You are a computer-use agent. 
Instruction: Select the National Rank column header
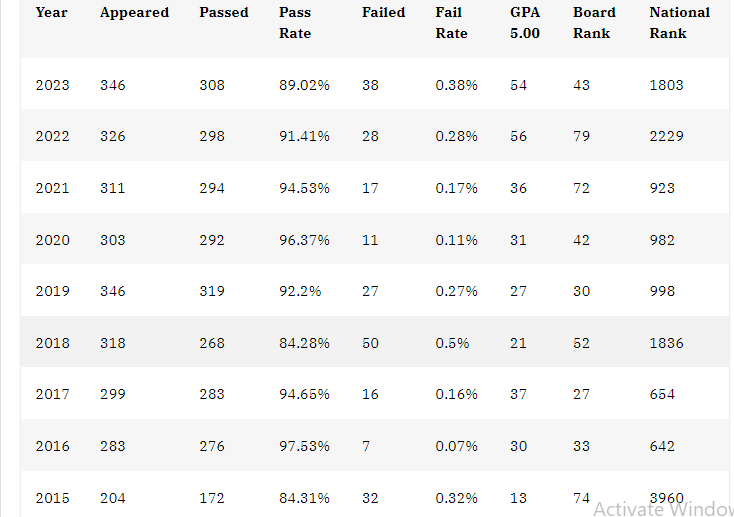point(680,22)
